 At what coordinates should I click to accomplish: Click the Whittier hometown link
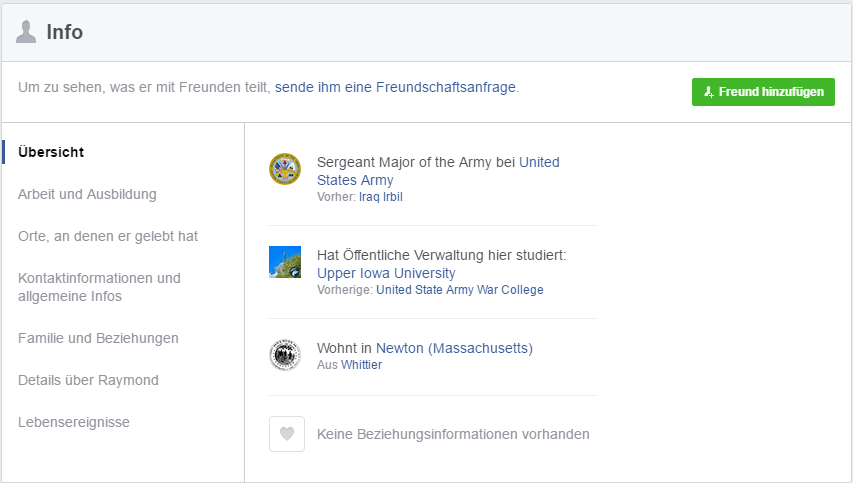pyautogui.click(x=361, y=365)
